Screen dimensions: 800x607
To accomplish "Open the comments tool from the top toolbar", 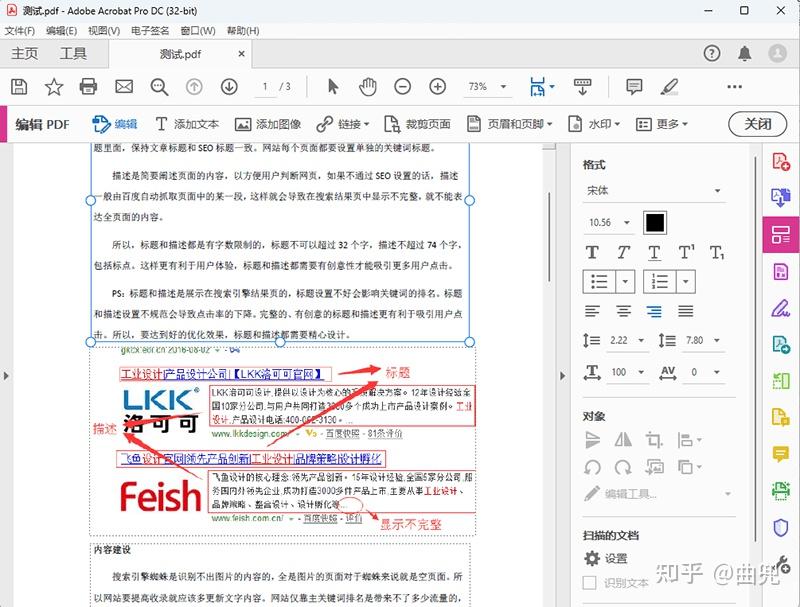I will tap(633, 87).
